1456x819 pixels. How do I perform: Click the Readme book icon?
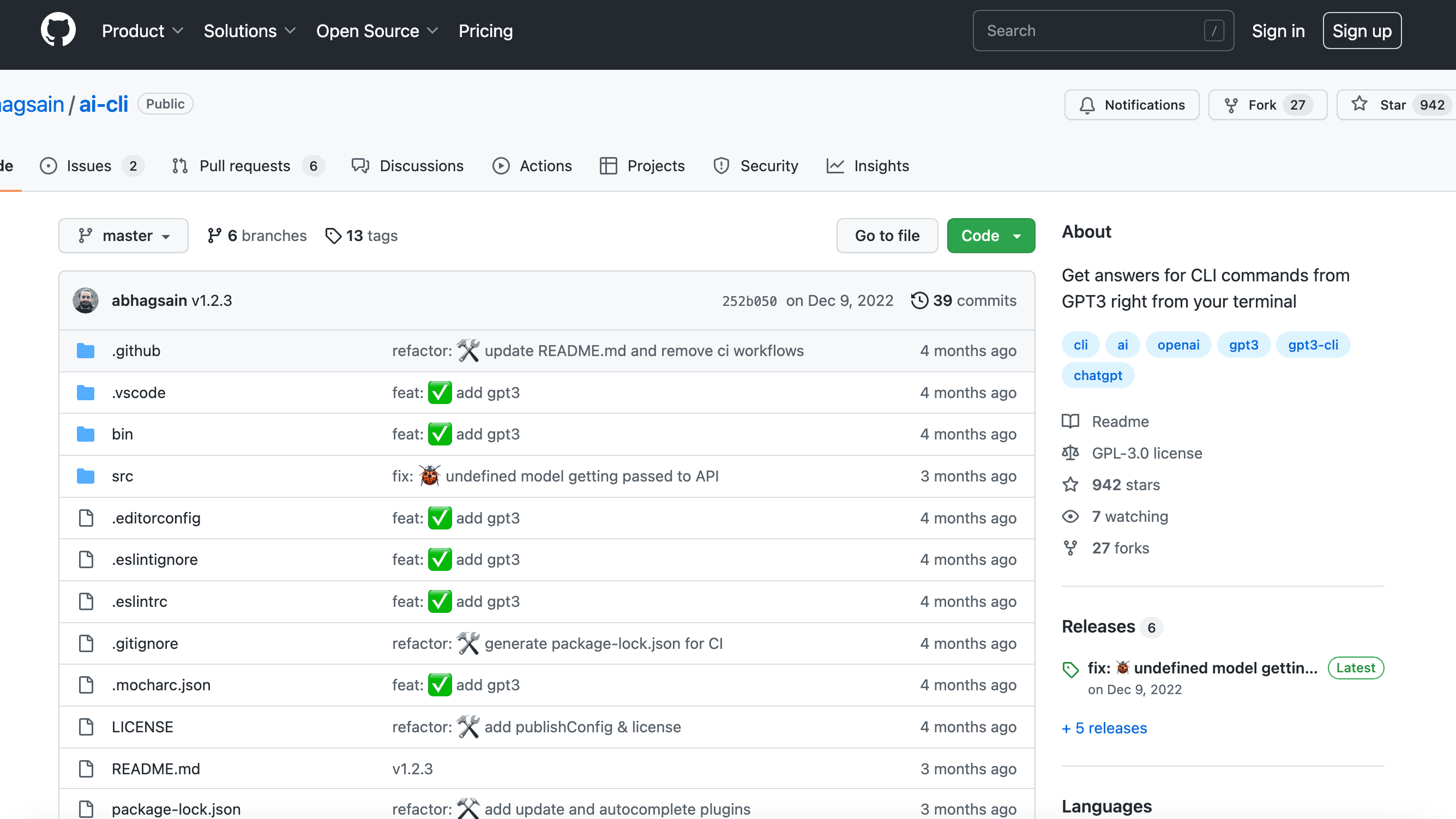click(x=1070, y=421)
